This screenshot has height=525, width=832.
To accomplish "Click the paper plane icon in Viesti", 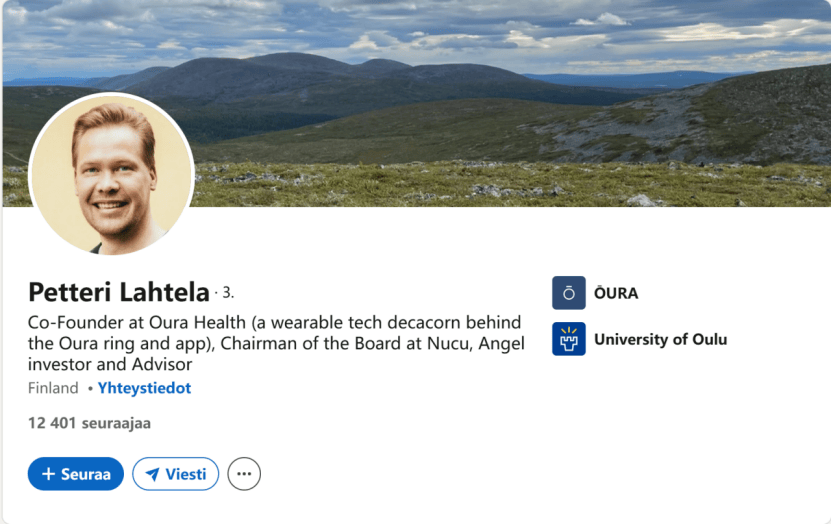I will pos(152,474).
